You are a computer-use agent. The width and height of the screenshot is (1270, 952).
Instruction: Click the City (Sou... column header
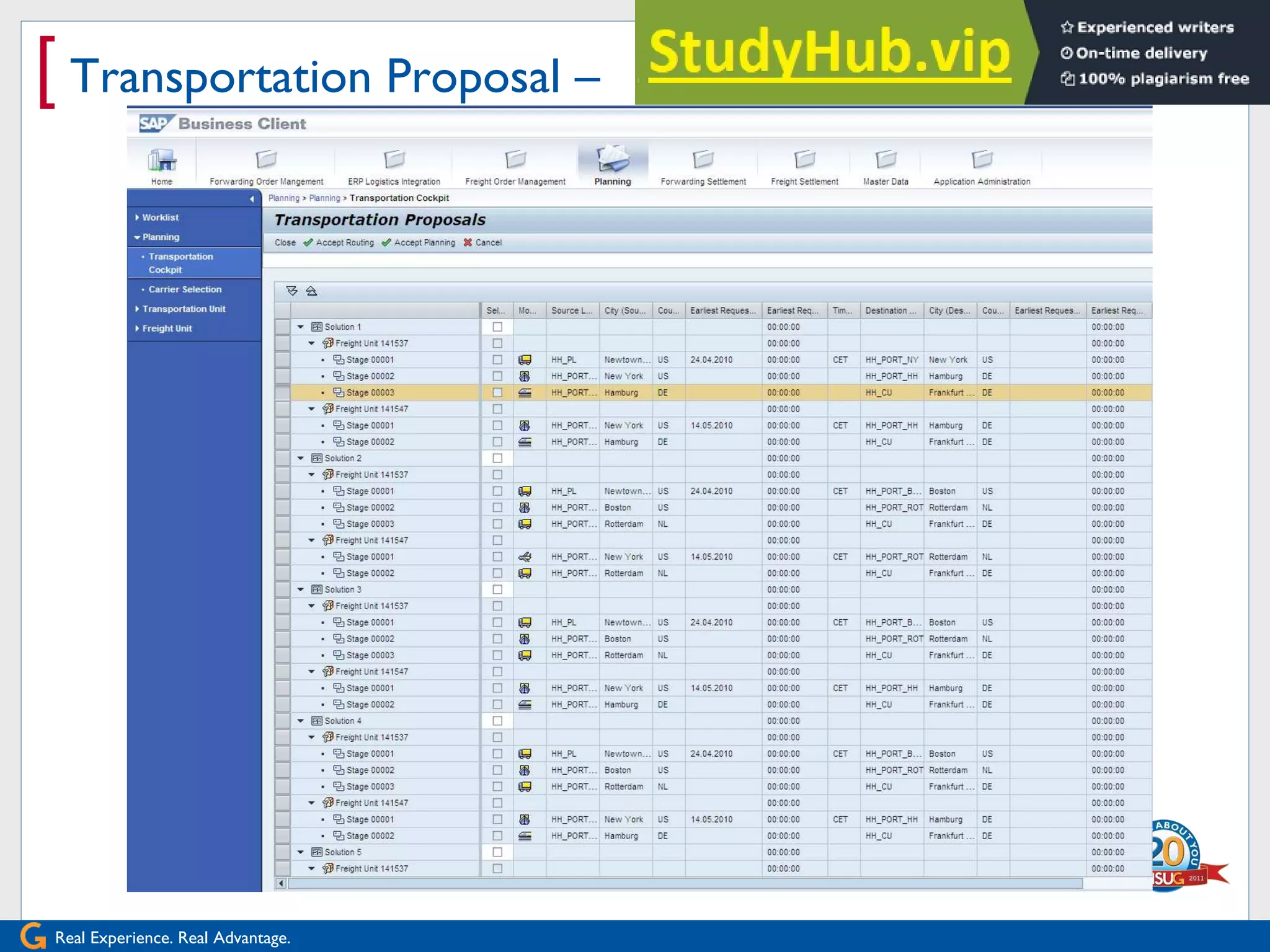(x=625, y=311)
